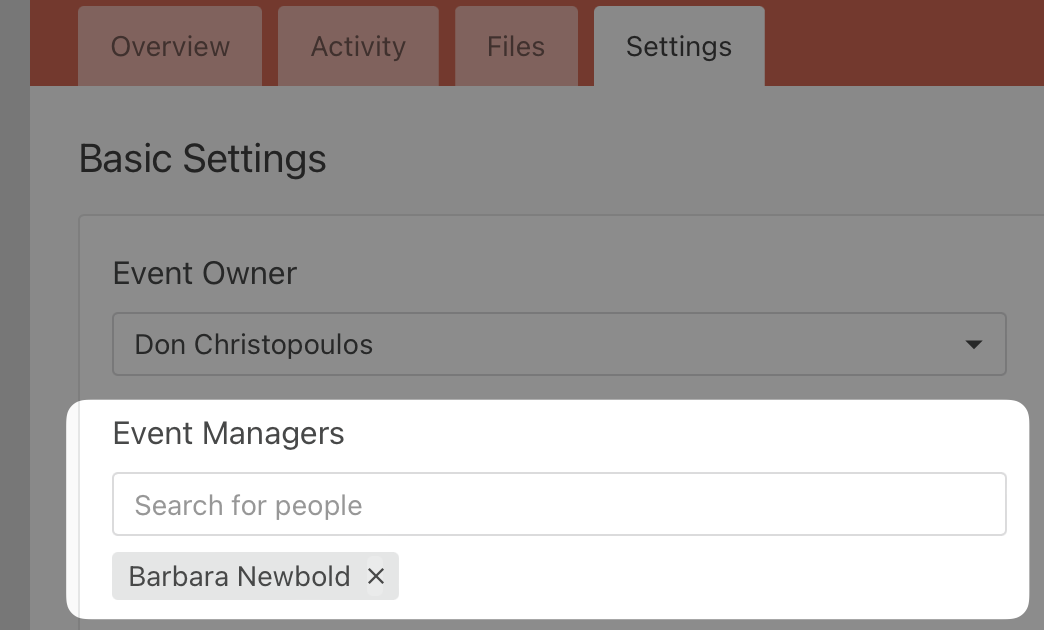Screen dimensions: 1044x630
Task: Click the Barbara Newbold name text
Action: click(240, 576)
